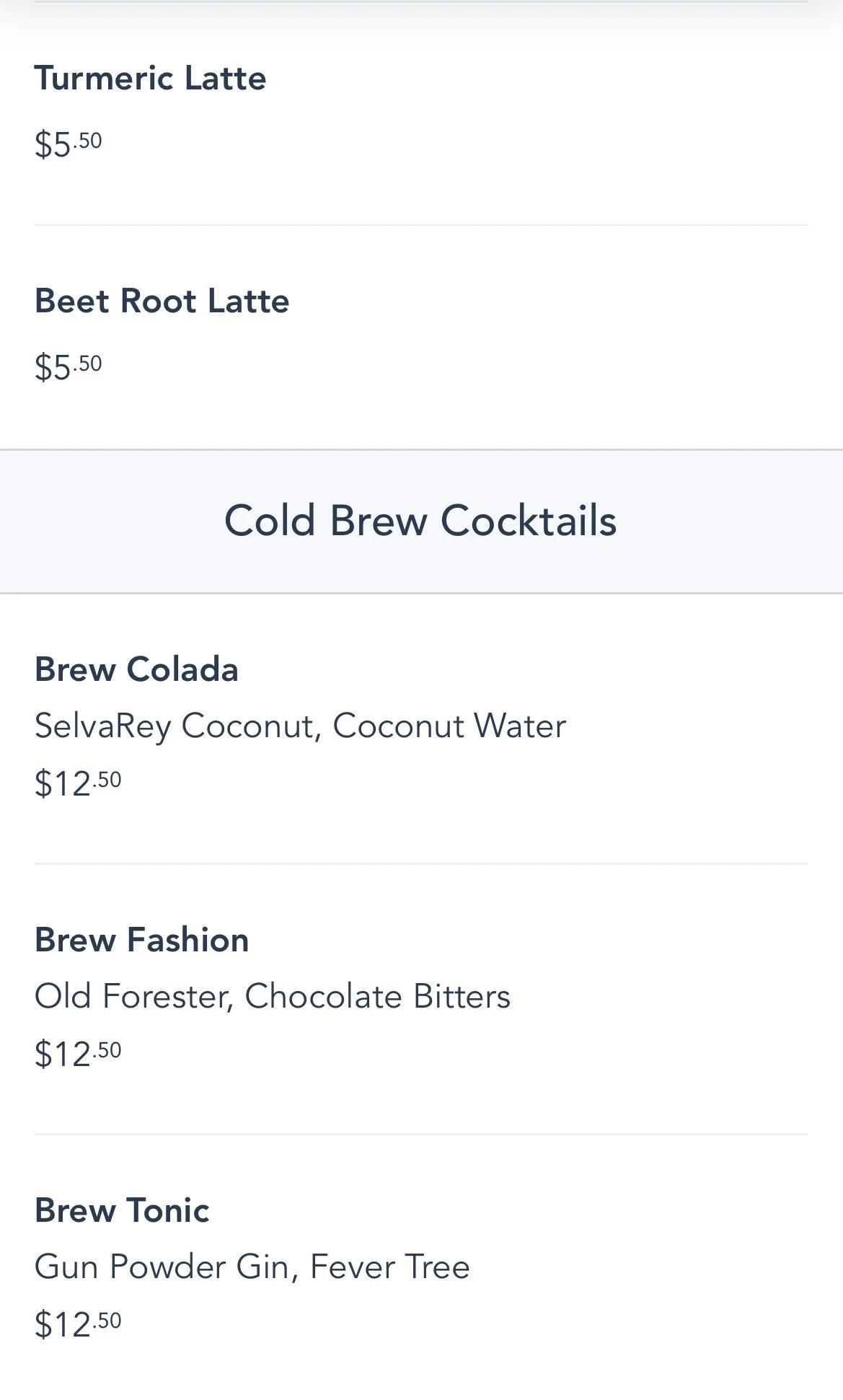Screen dimensions: 843x1400
Task: Tap the Brew Colada $12.50 price
Action: point(78,783)
